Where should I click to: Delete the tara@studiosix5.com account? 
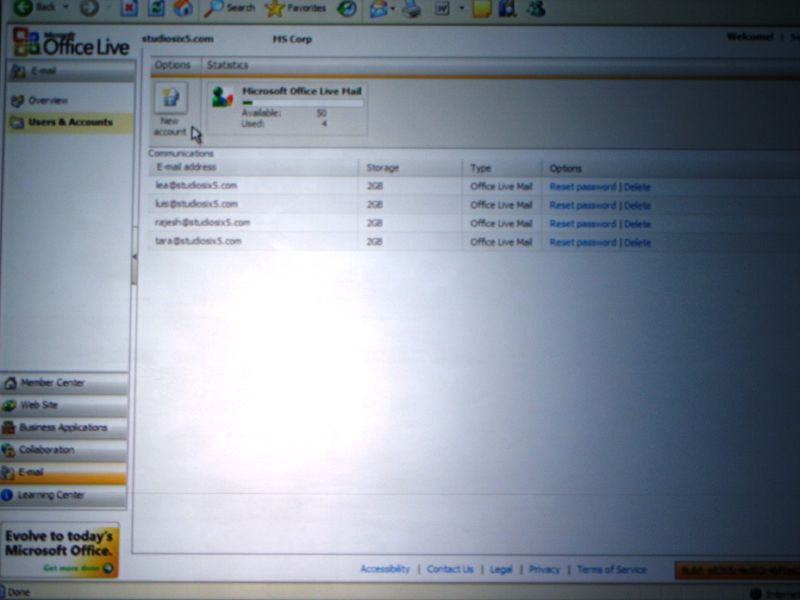(637, 243)
